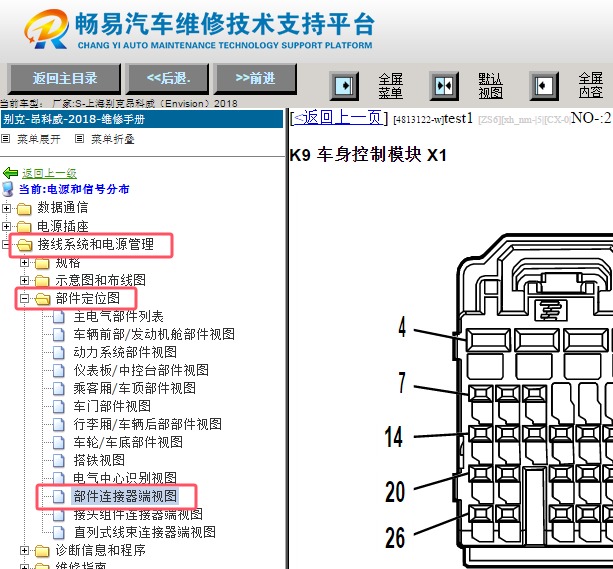The width and height of the screenshot is (613, 569).
Task: Open the 动力系统部件视图 document
Action: [125, 352]
